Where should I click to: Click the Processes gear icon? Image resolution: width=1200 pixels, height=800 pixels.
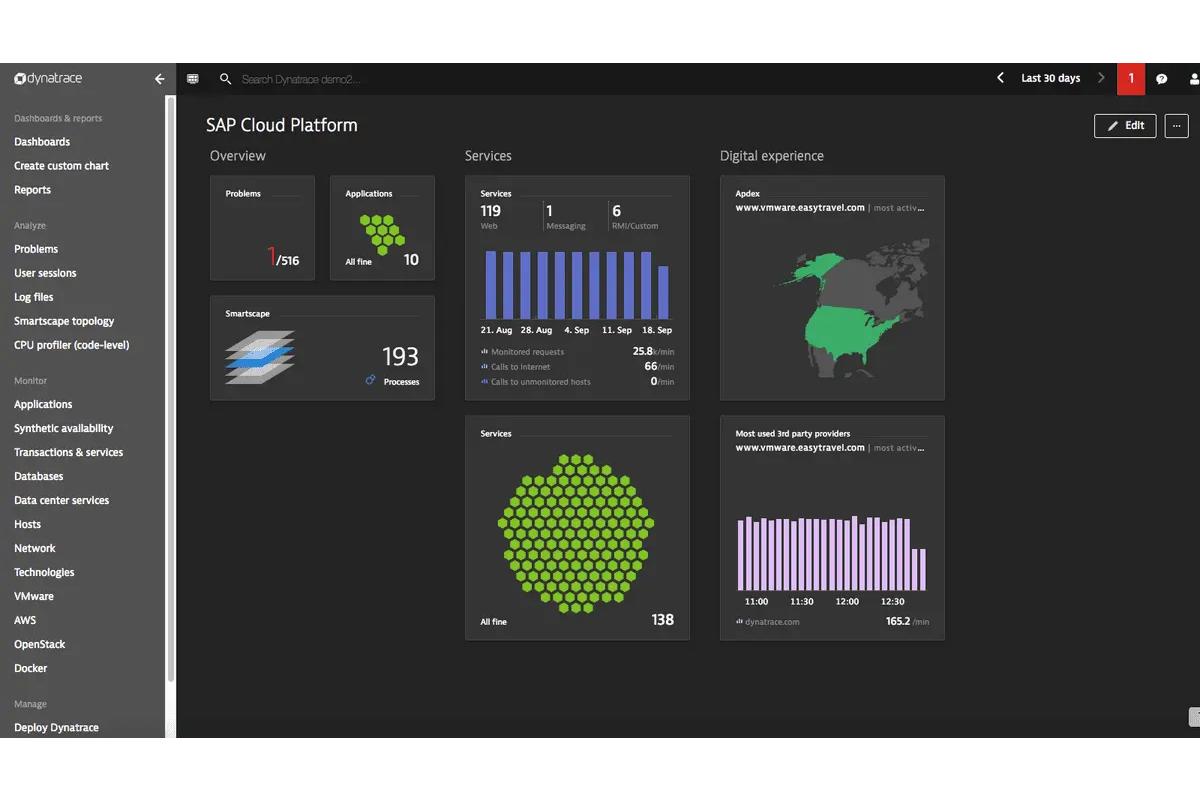pyautogui.click(x=371, y=381)
